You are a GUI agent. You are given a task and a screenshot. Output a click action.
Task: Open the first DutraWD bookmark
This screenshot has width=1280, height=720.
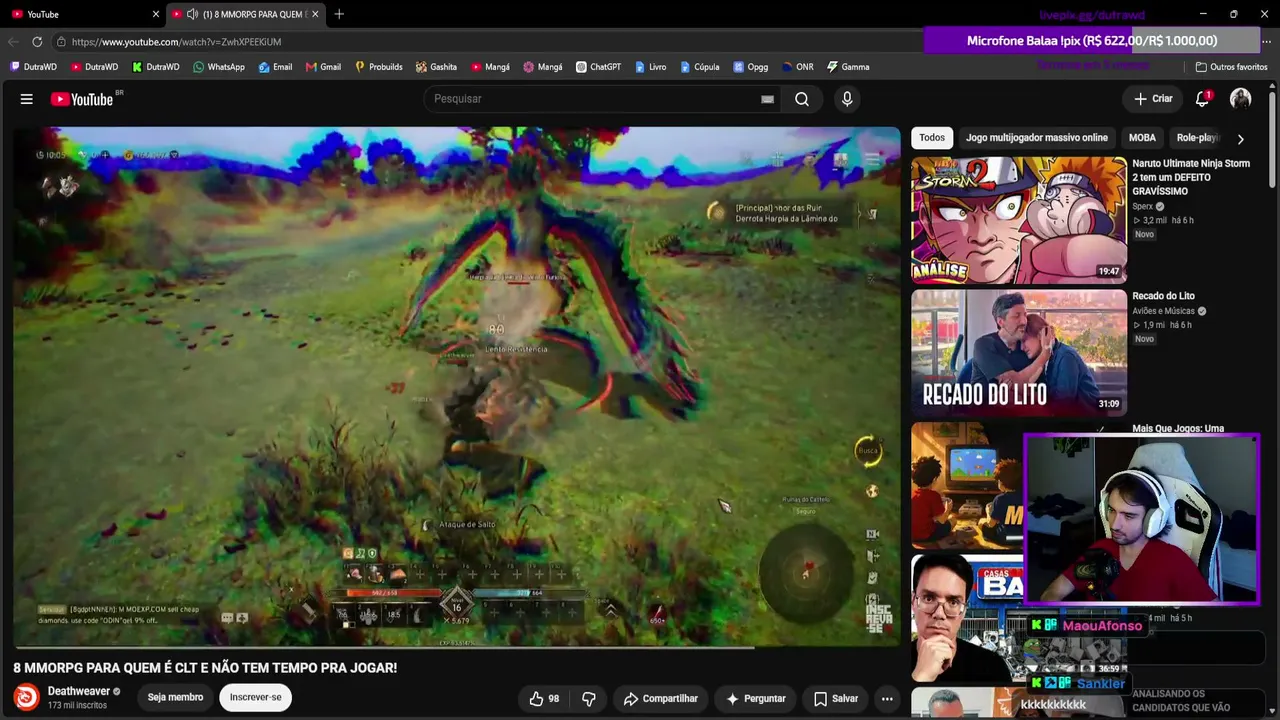pos(33,67)
